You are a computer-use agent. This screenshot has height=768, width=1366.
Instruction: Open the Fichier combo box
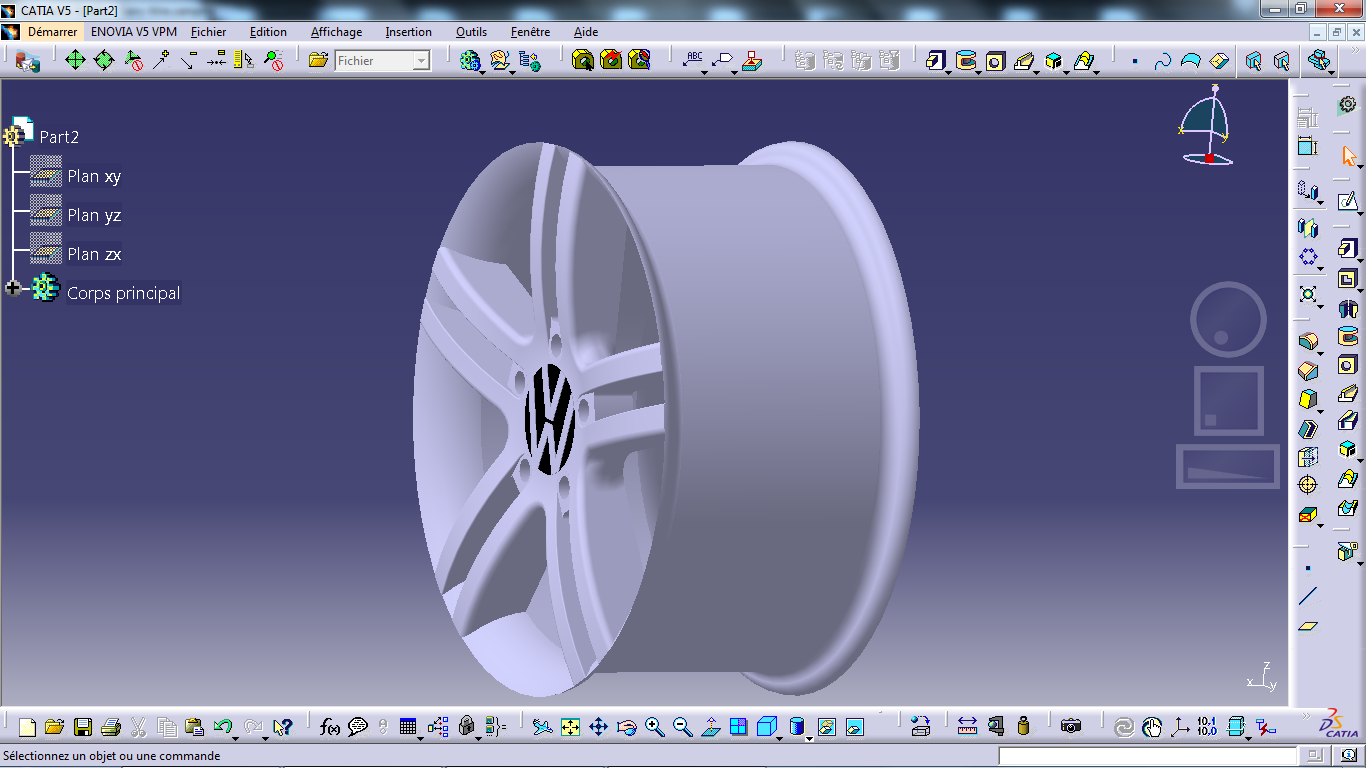click(x=382, y=61)
